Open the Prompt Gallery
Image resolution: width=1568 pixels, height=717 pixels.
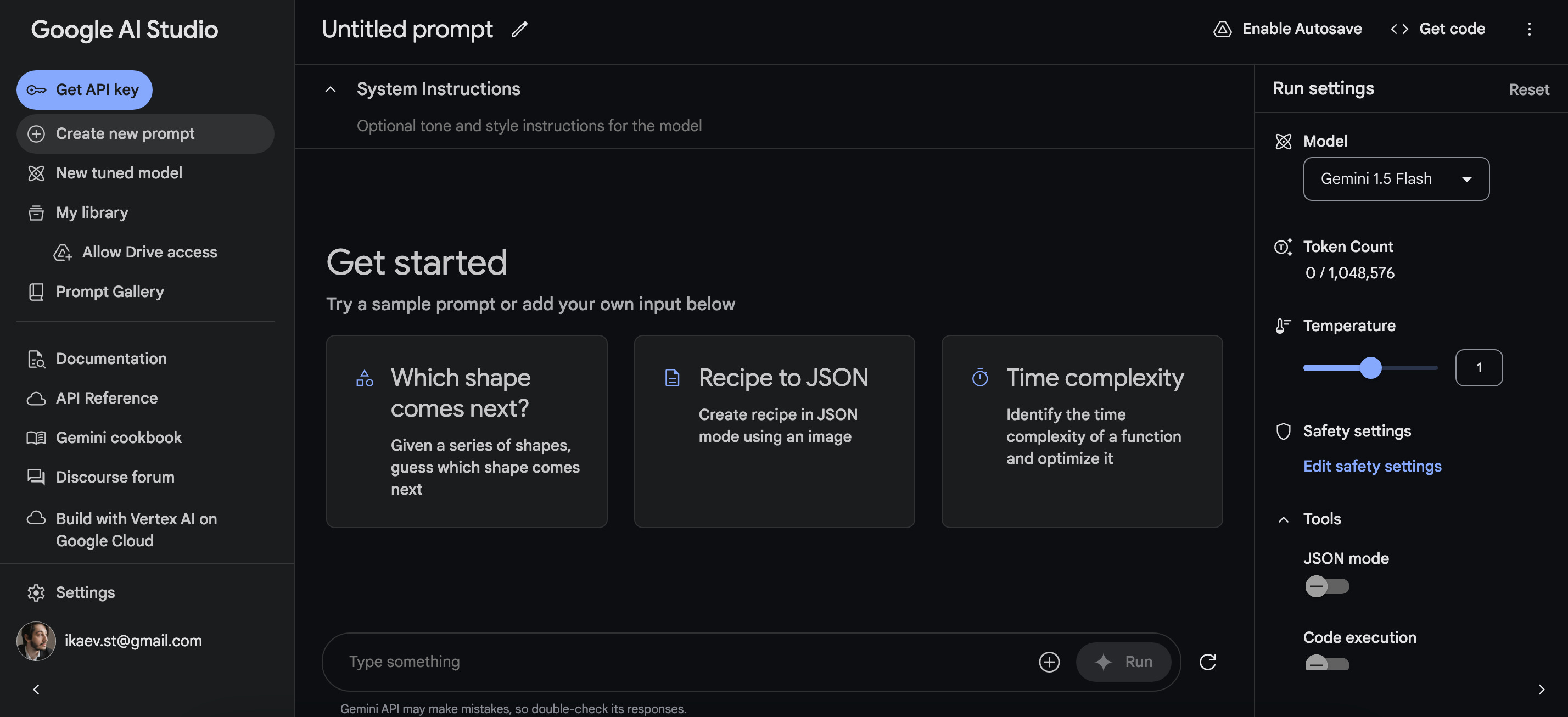pyautogui.click(x=145, y=292)
